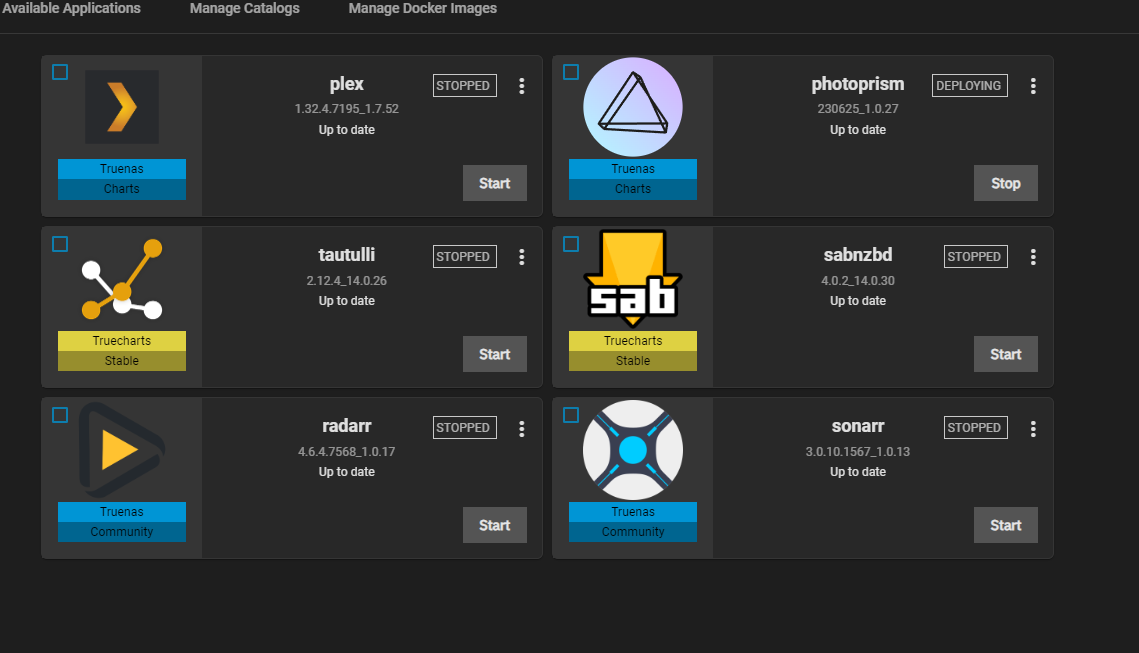
Task: Open the sabnzbd three-dot options menu
Action: point(1033,257)
